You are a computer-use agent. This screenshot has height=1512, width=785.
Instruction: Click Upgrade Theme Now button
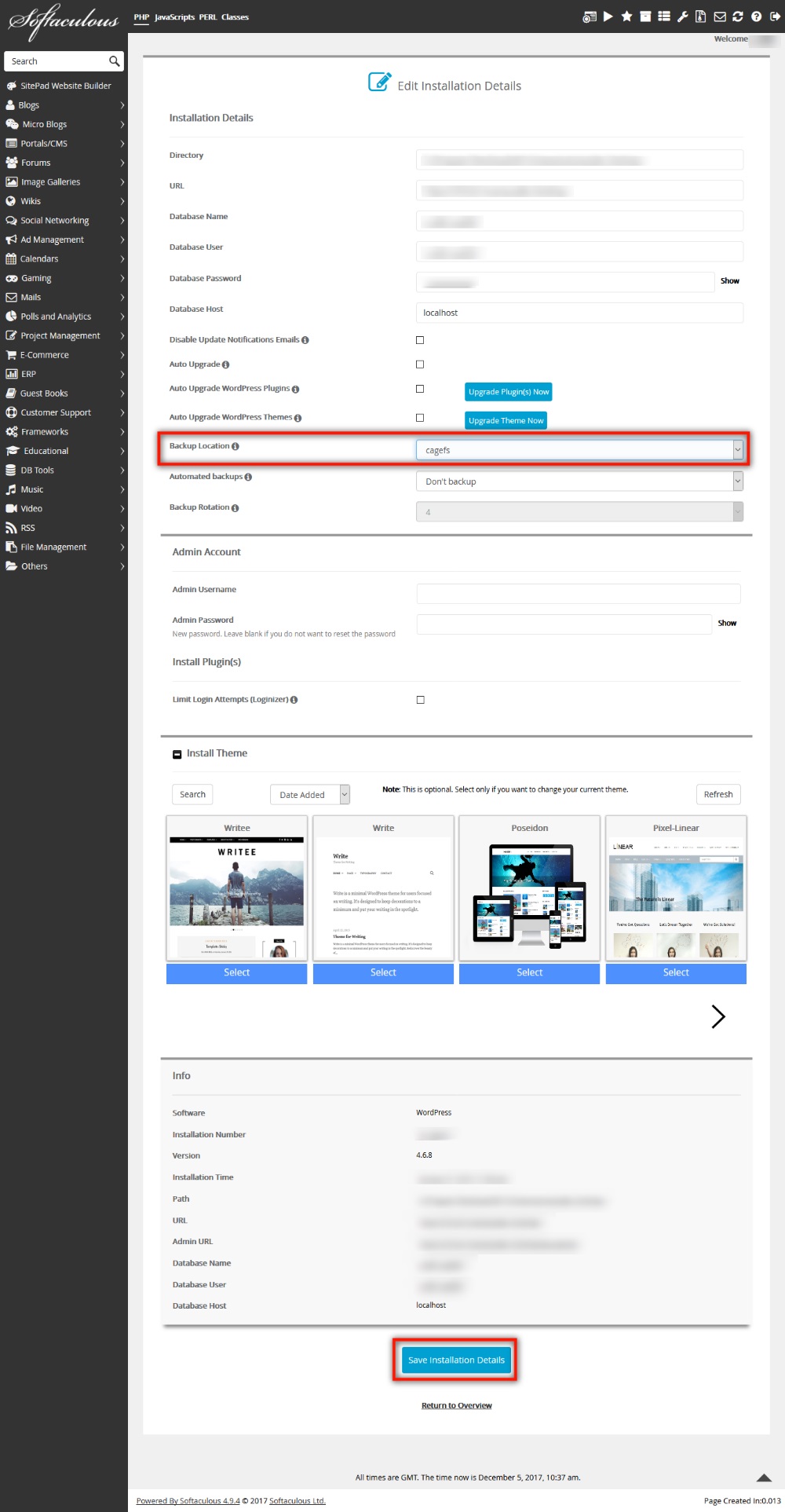(506, 421)
